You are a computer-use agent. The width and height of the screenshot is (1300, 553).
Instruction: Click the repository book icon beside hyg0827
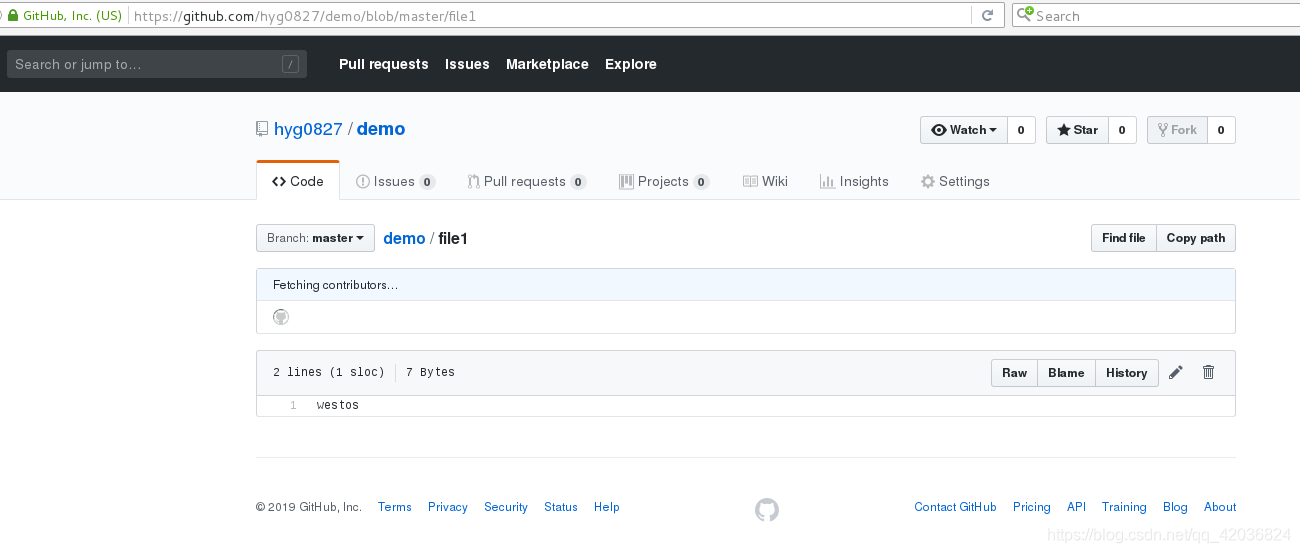coord(262,129)
